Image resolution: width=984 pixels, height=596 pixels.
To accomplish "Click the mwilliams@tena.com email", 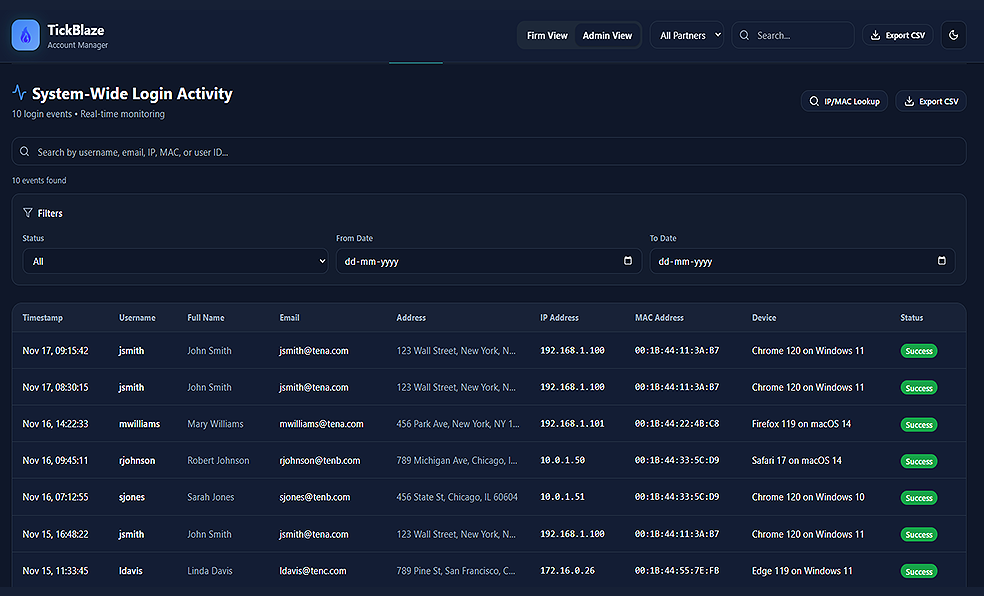I will click(321, 424).
